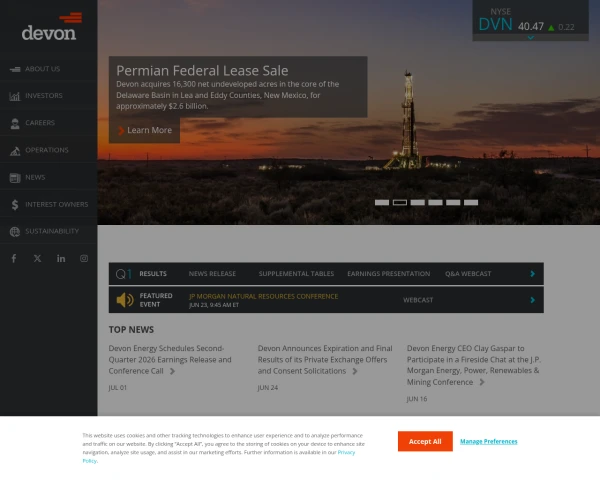Expand the Q1 Results bar arrow
The width and height of the screenshot is (600, 480).
[x=532, y=274]
